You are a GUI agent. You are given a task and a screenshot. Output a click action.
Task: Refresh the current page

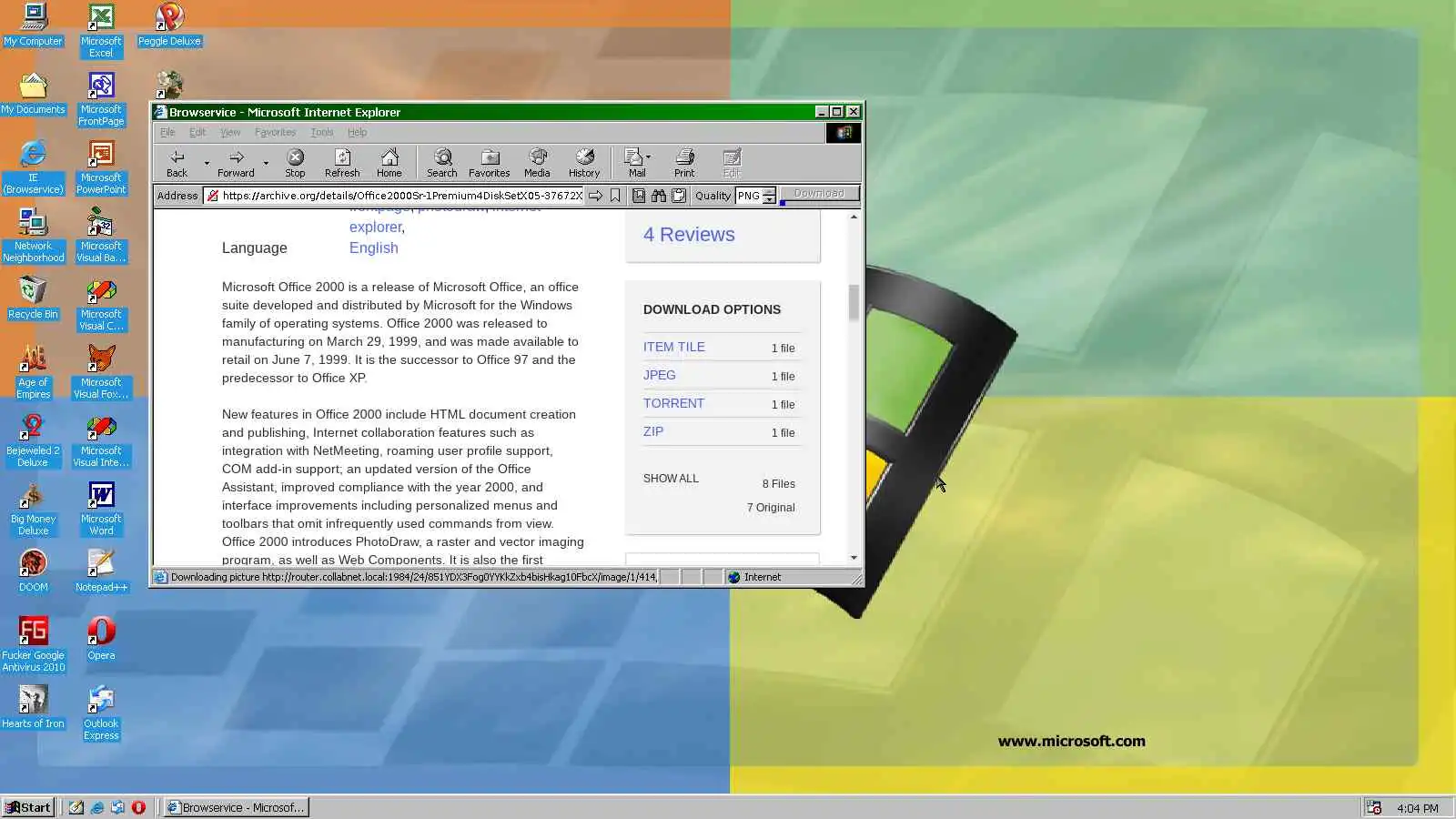[x=342, y=163]
